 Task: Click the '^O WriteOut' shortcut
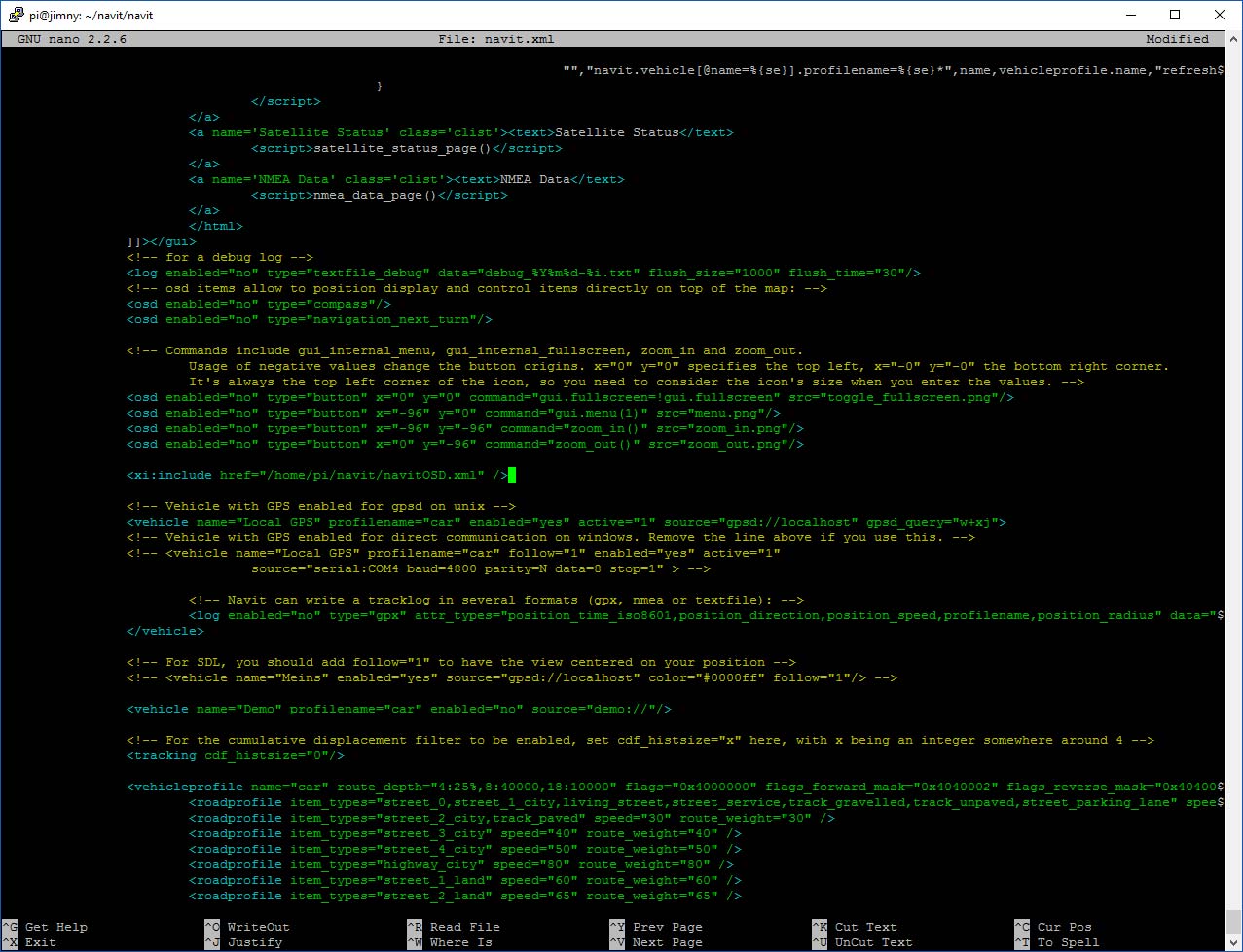247,927
